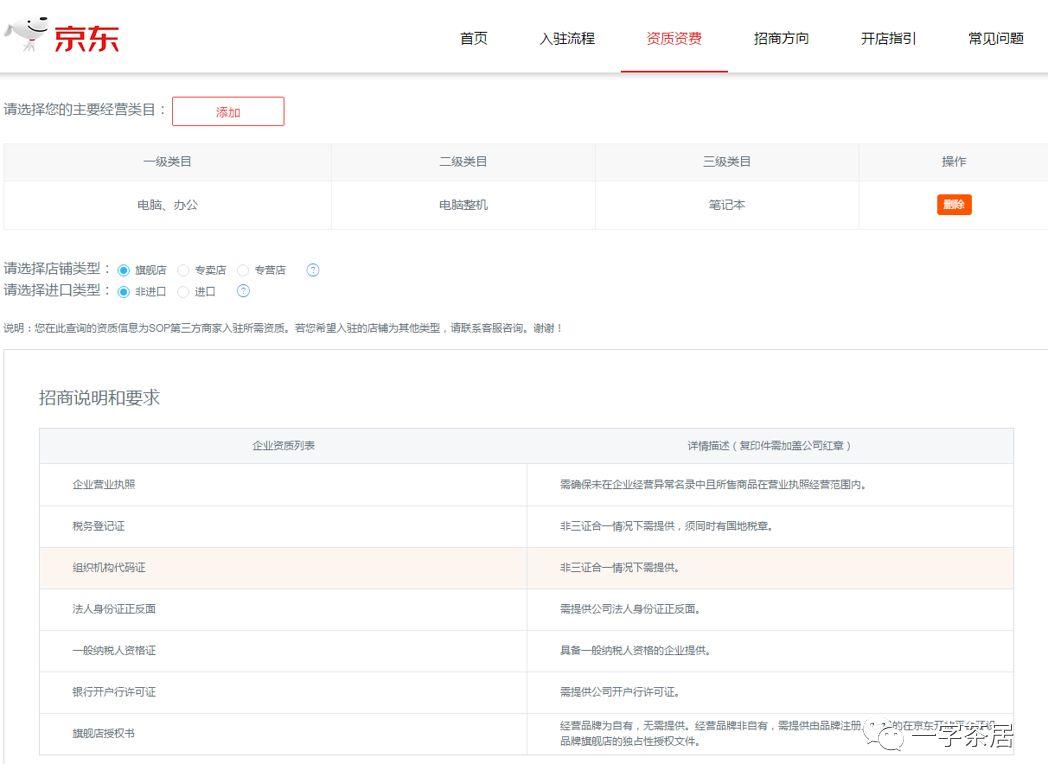The image size is (1048, 781).
Task: Open the 常见问题 tab
Action: click(x=996, y=38)
